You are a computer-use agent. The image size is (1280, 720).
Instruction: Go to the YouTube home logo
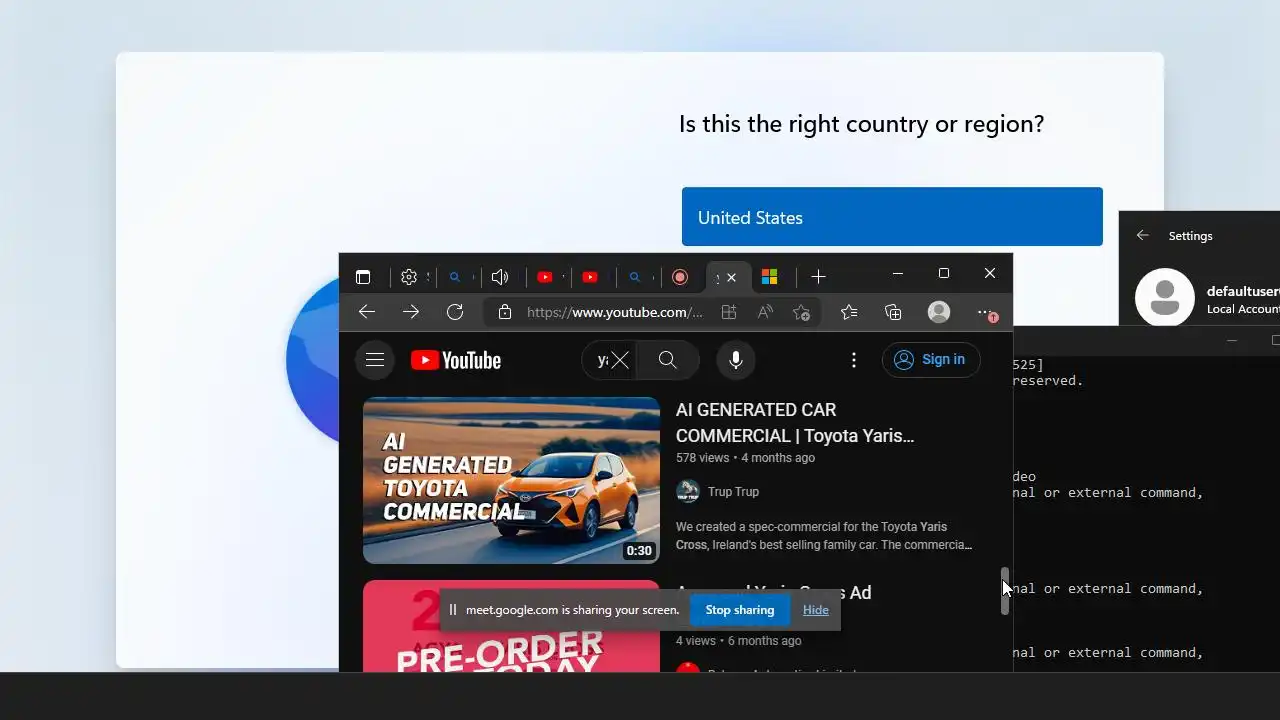click(x=456, y=360)
